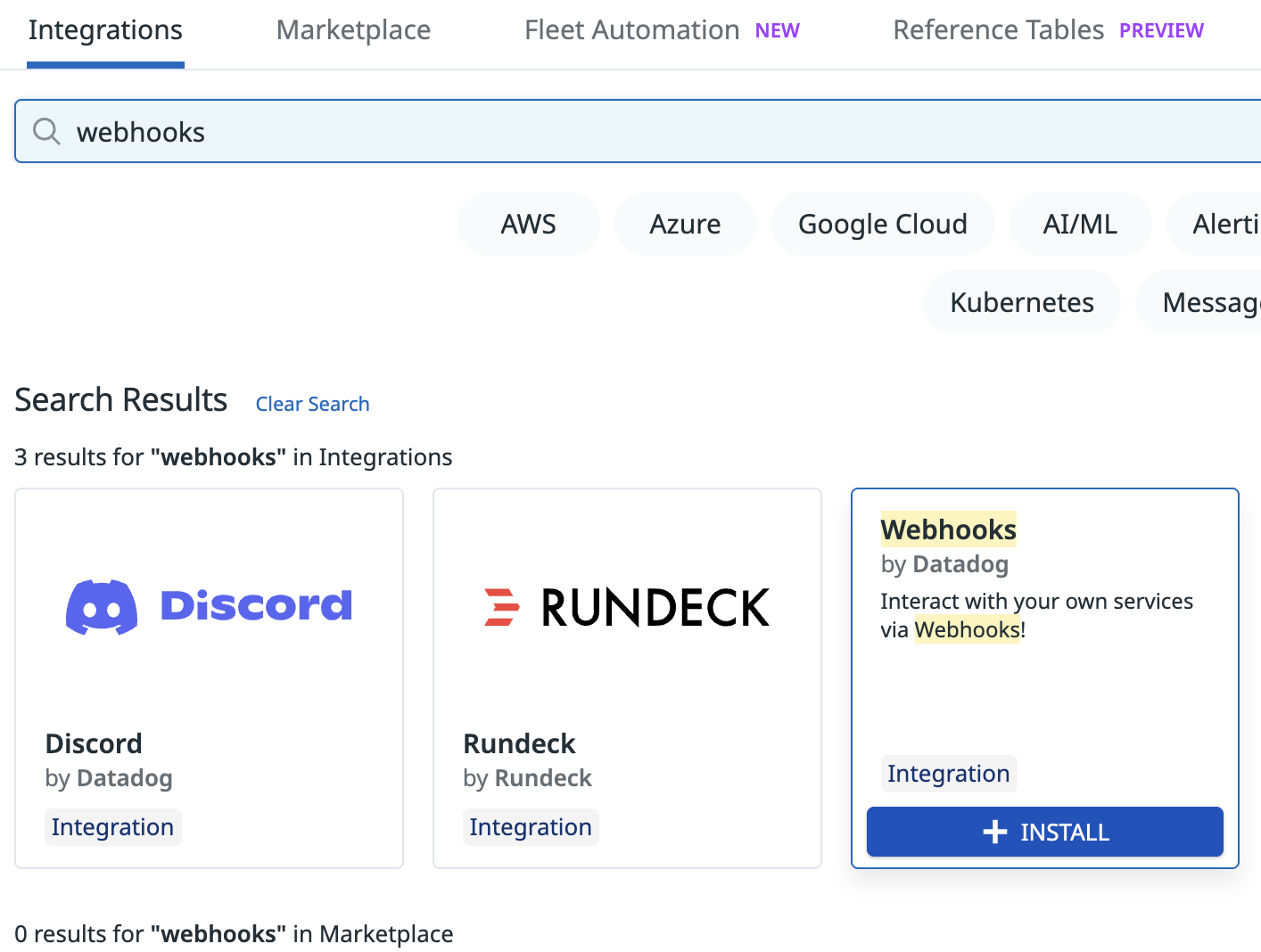Filter by the Google Cloud category
Image resolution: width=1261 pixels, height=952 pixels.
tap(883, 224)
